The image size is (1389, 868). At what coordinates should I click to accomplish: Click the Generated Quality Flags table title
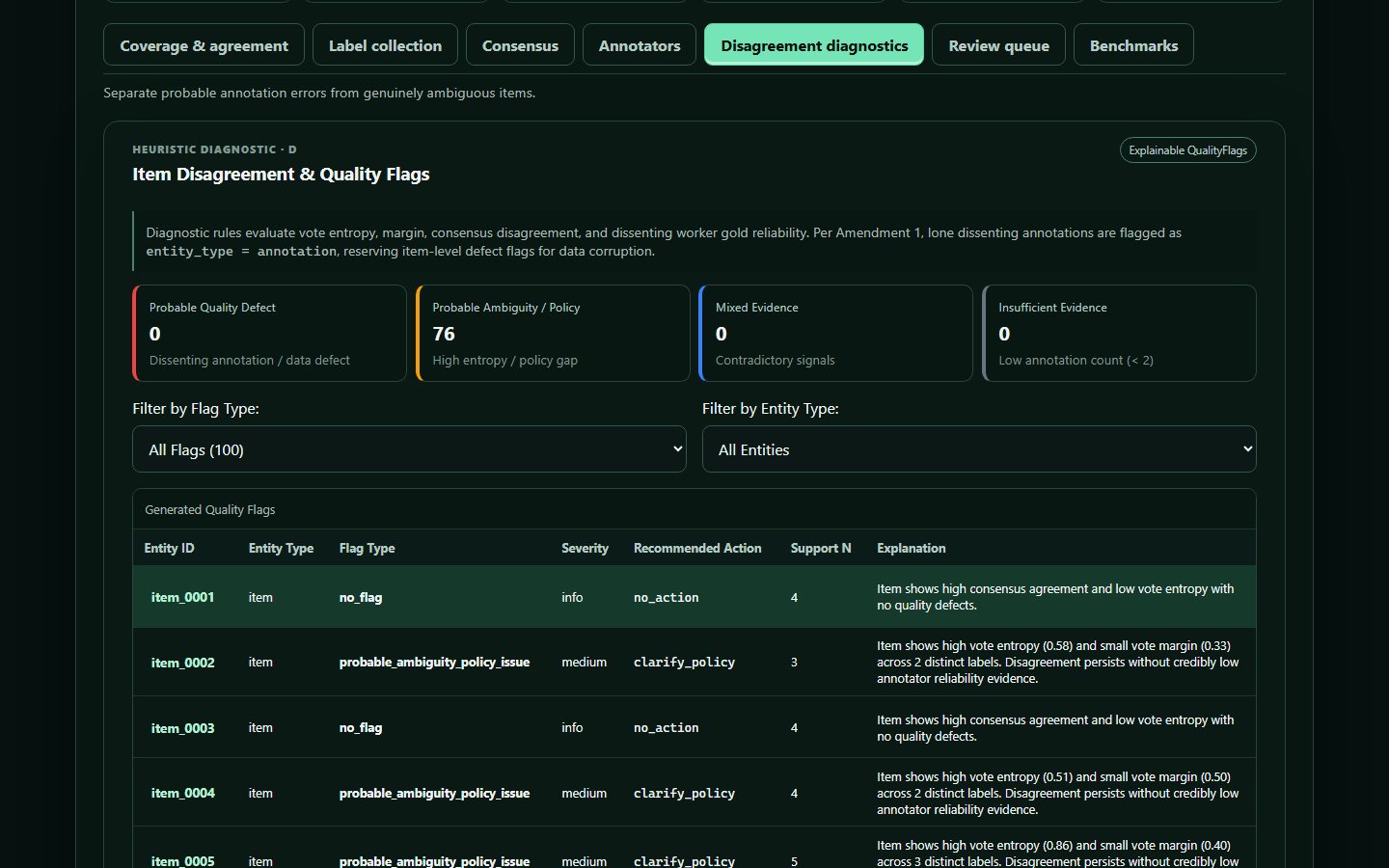tap(209, 509)
